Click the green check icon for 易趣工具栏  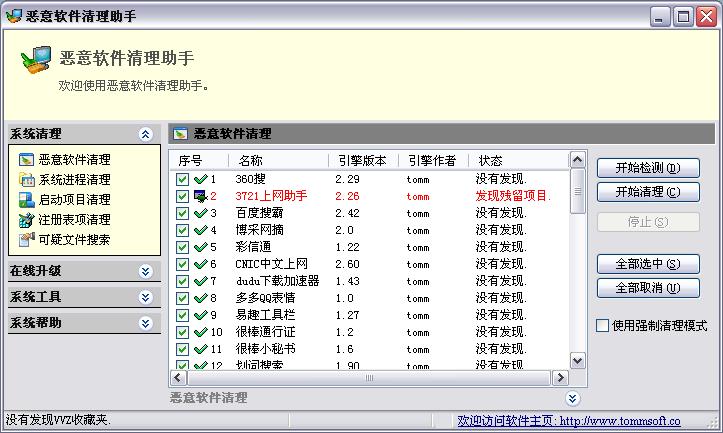pyautogui.click(x=201, y=315)
